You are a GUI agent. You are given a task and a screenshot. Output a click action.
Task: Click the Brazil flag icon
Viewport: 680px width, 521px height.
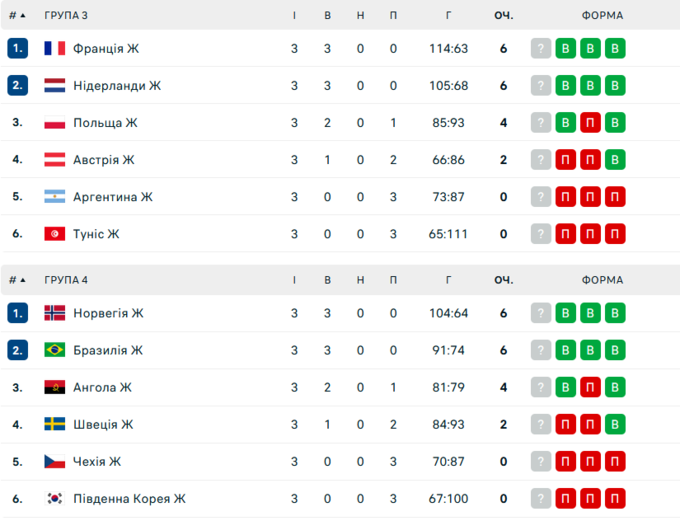click(x=55, y=350)
